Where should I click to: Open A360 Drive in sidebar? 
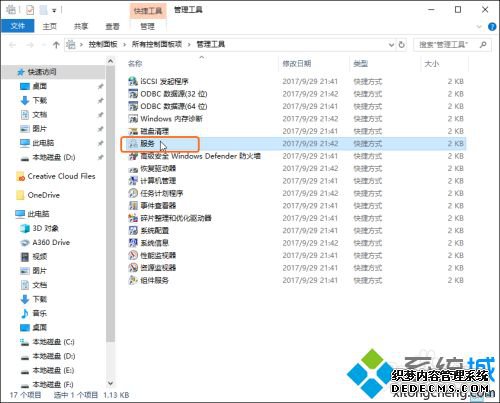pos(51,242)
